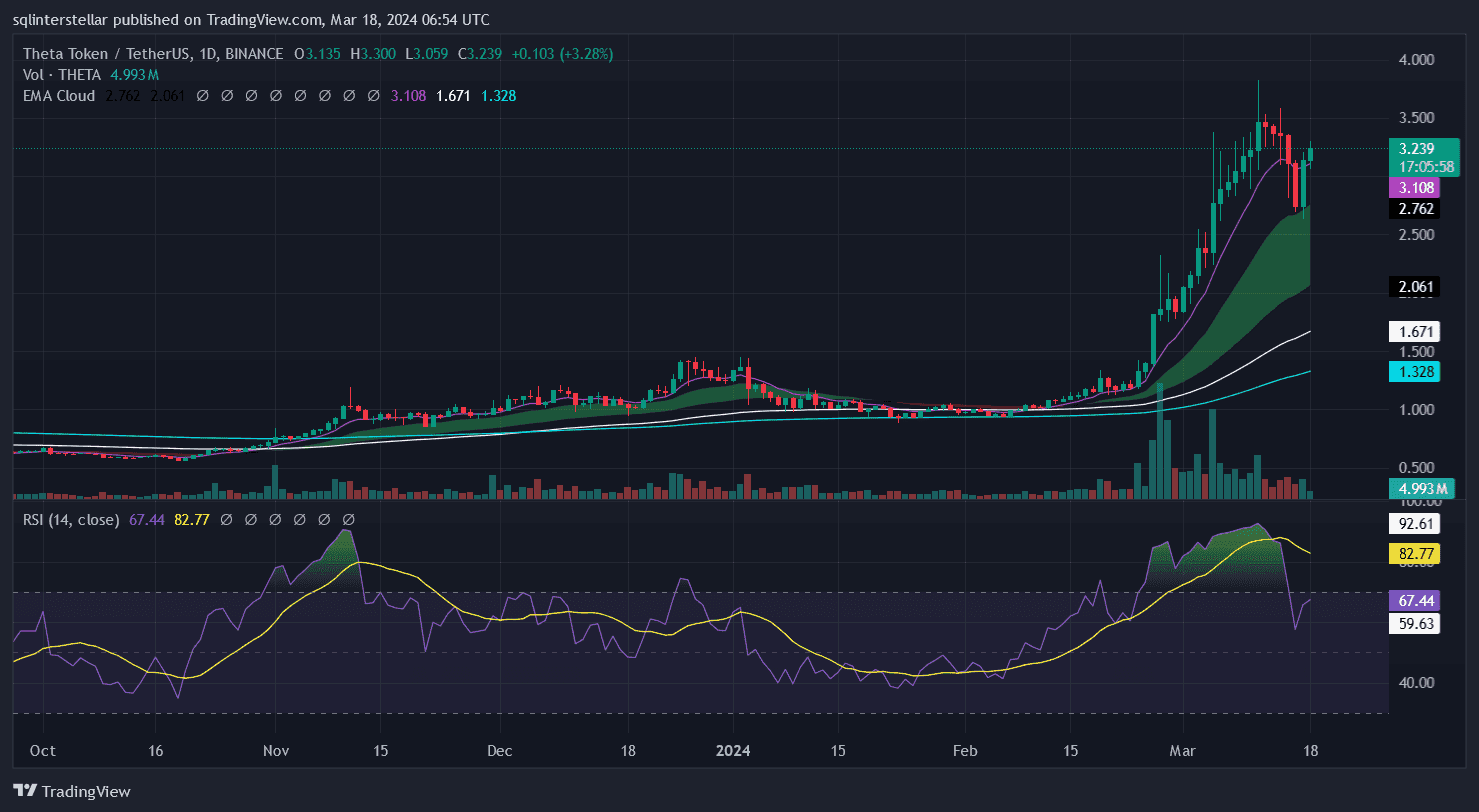
Task: Click the Nov label on time axis
Action: coord(277,751)
